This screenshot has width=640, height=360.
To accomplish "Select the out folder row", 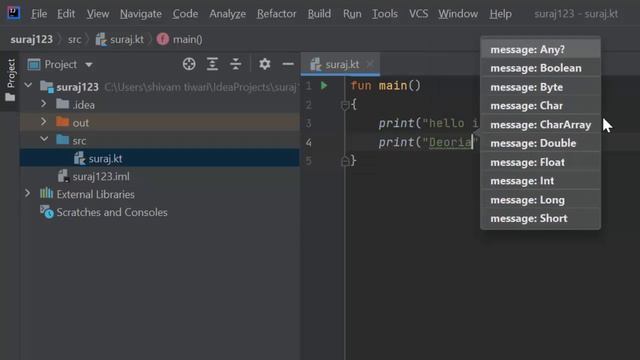I will [x=160, y=122].
